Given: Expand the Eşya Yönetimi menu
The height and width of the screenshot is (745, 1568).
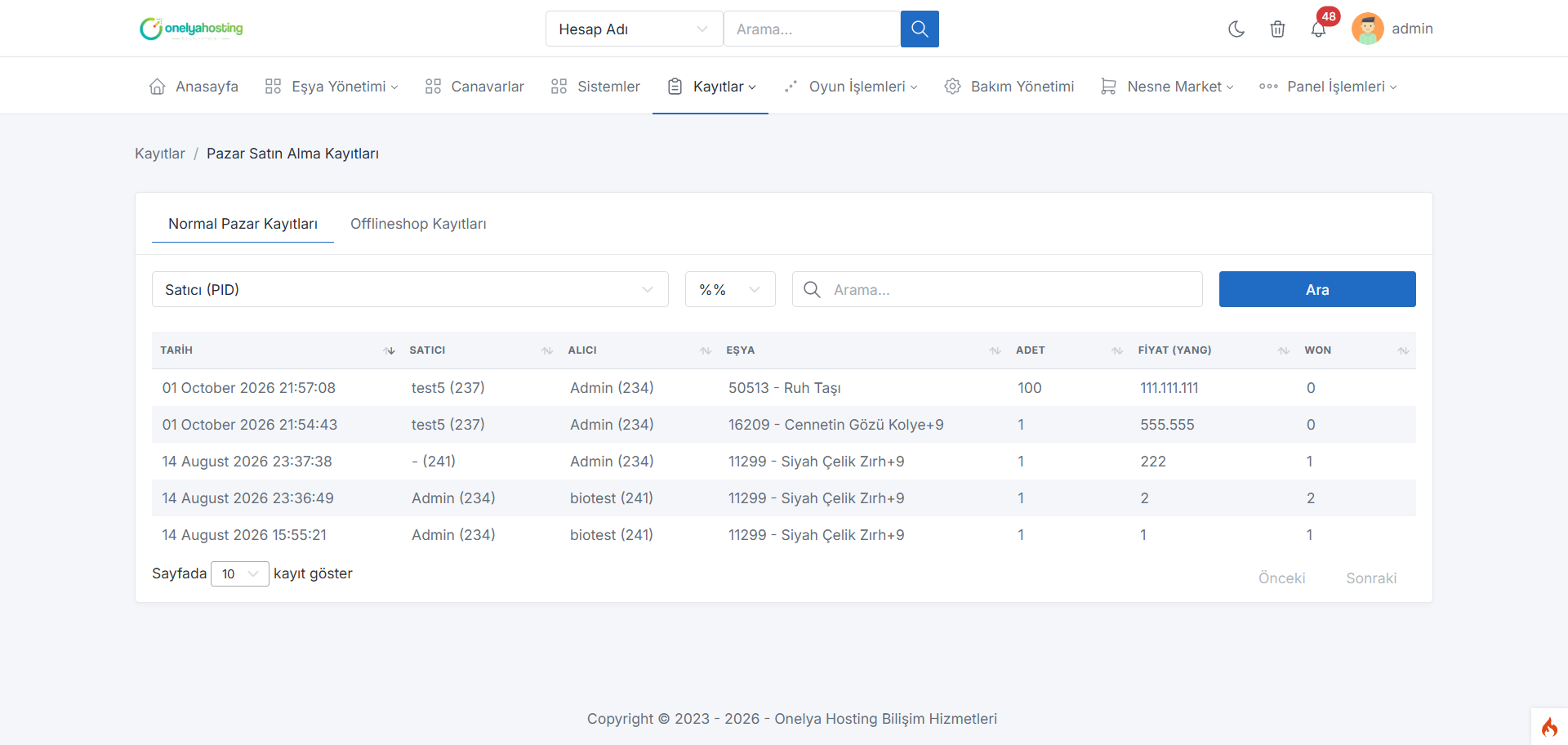Looking at the screenshot, I should pos(332,87).
